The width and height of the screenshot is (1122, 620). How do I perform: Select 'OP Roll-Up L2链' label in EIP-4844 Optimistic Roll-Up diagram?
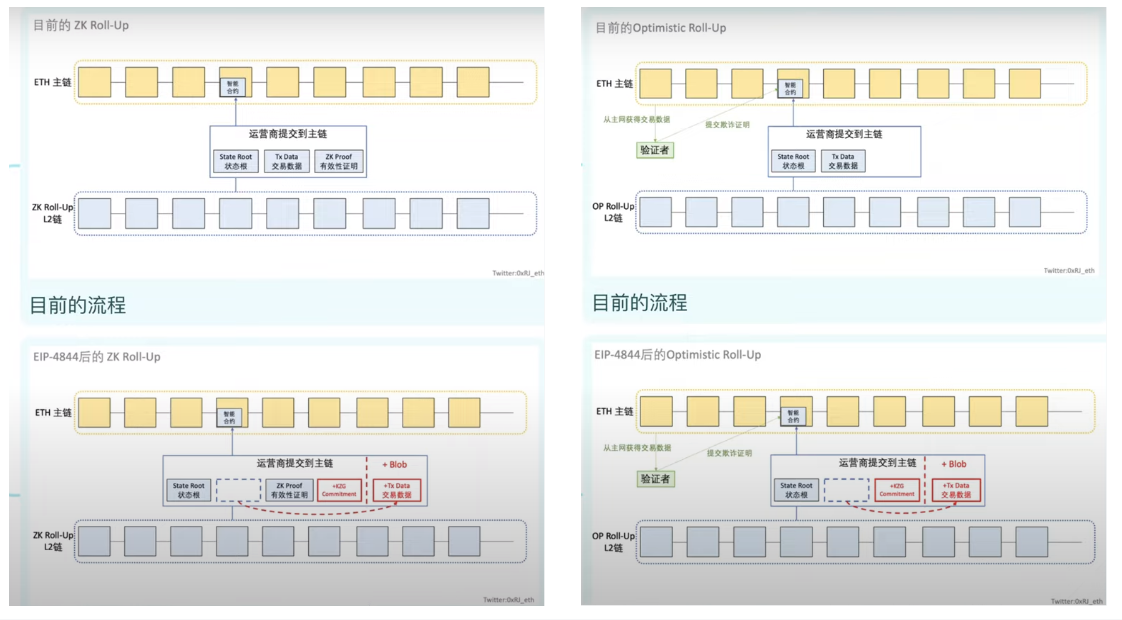[x=613, y=542]
